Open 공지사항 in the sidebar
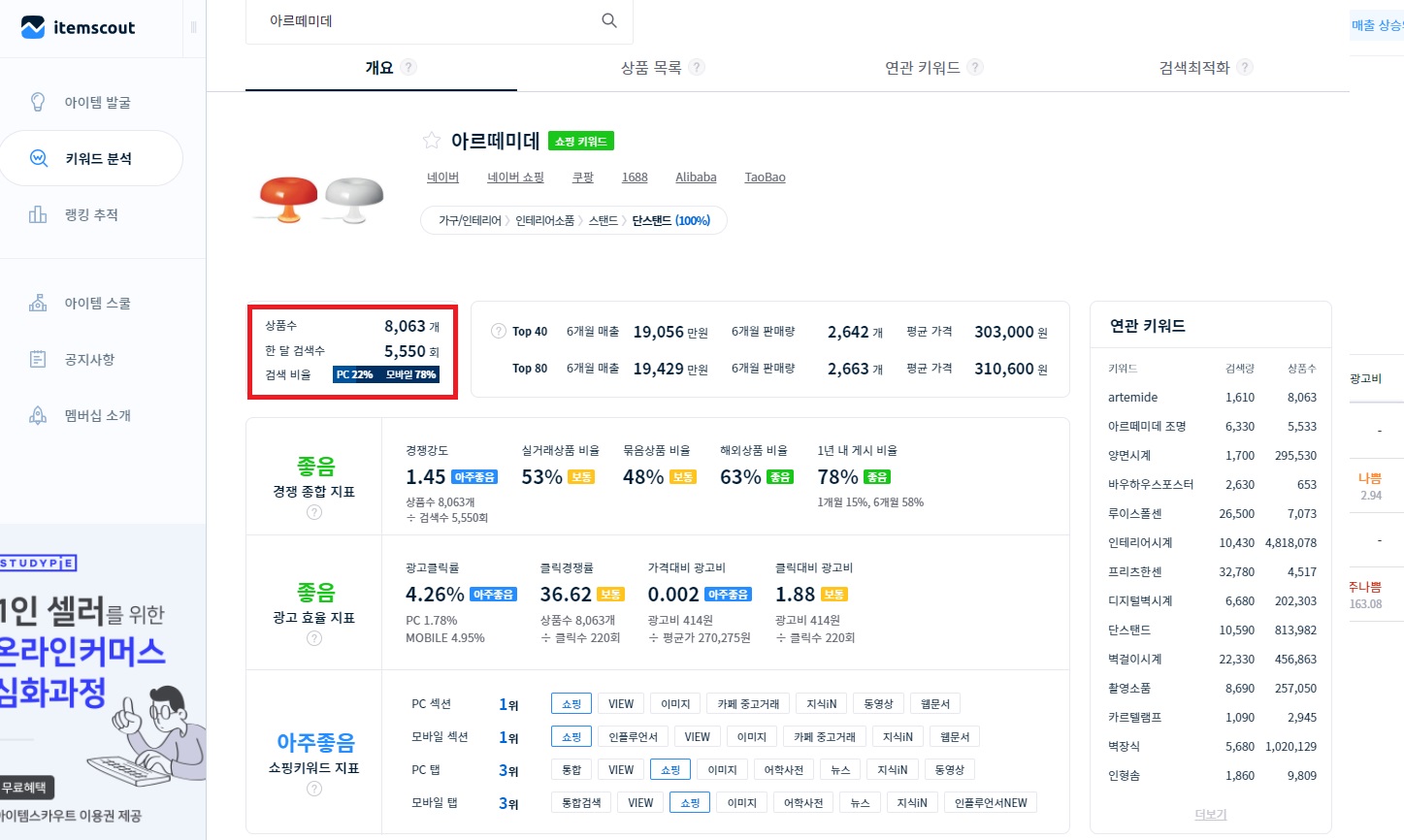The height and width of the screenshot is (840, 1404). (x=91, y=359)
